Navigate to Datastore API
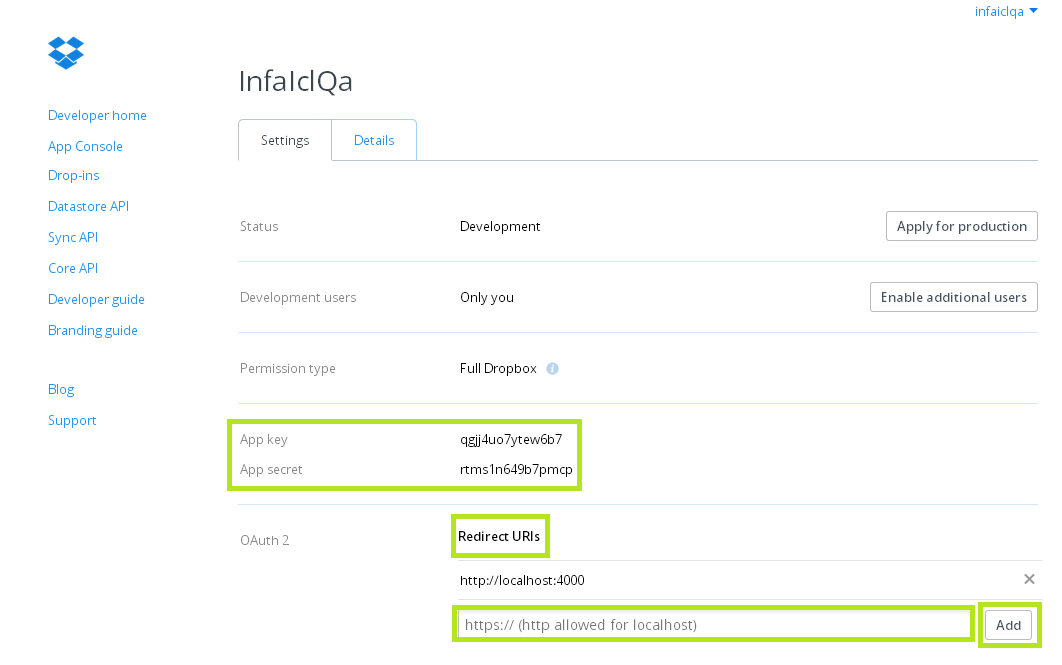 click(88, 207)
